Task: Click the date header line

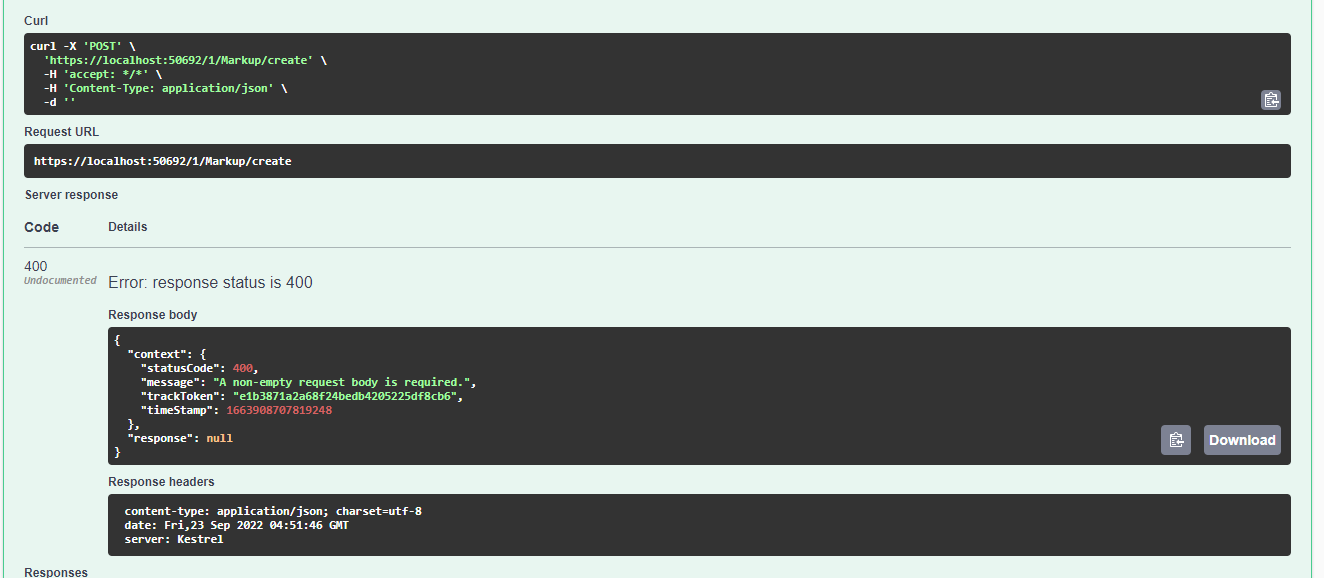Action: pyautogui.click(x=236, y=525)
